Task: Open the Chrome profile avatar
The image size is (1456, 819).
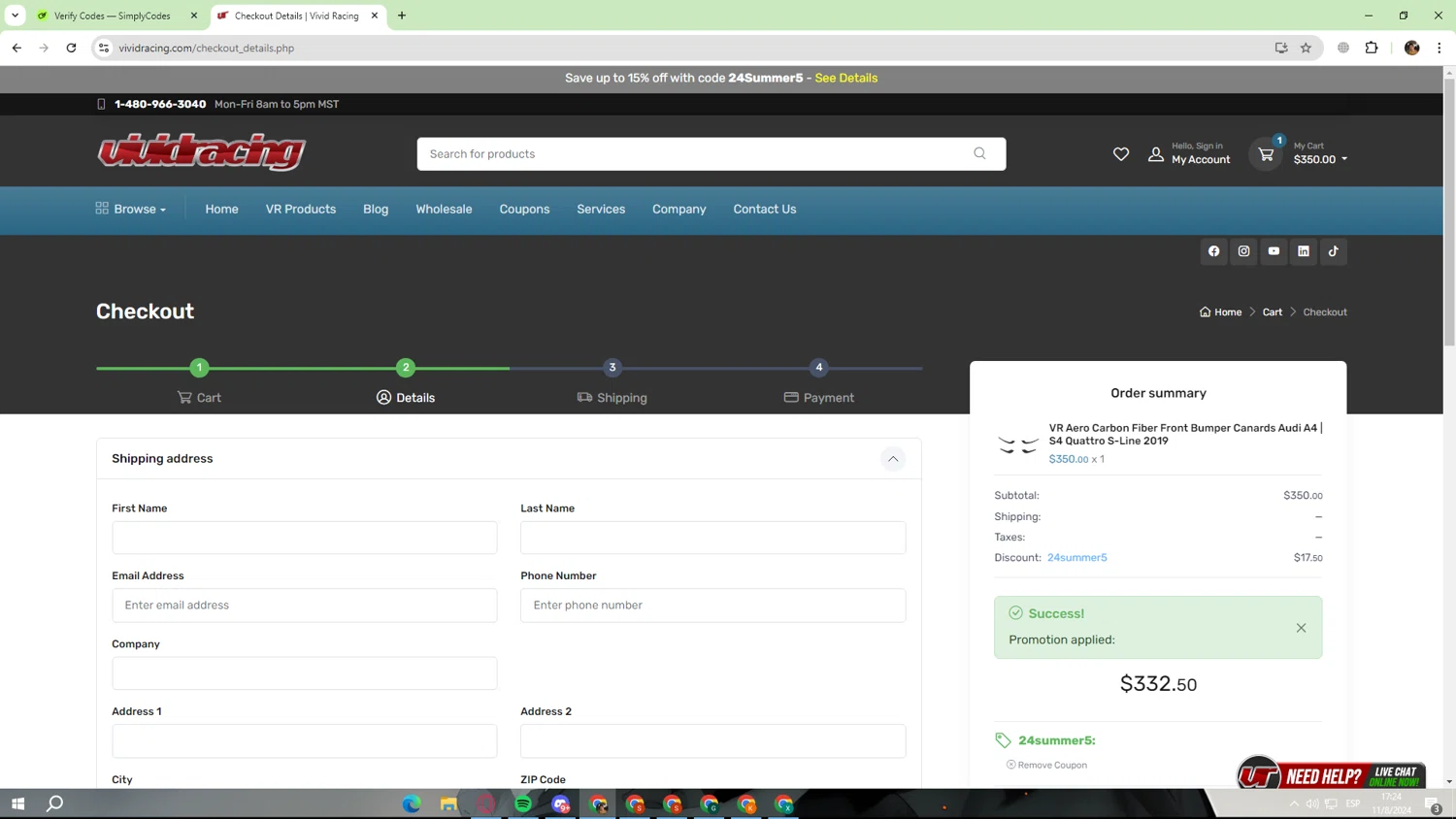Action: point(1412,48)
